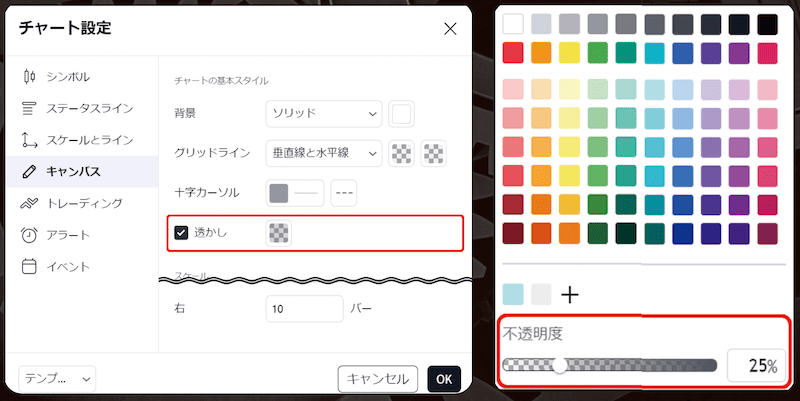The height and width of the screenshot is (401, 800).
Task: Click the candlestick icon beside シンボル
Action: coord(29,77)
